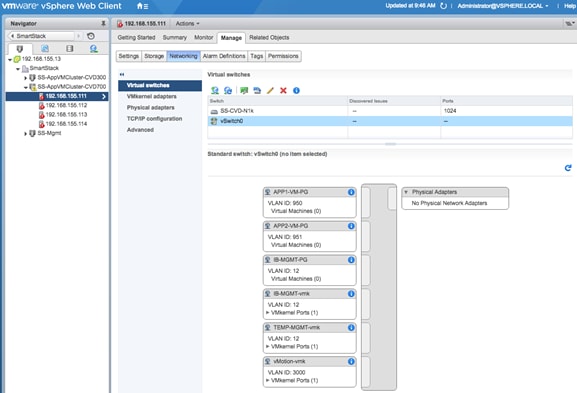Switch to the Getting Started tab
577x393 pixels.
136,38
